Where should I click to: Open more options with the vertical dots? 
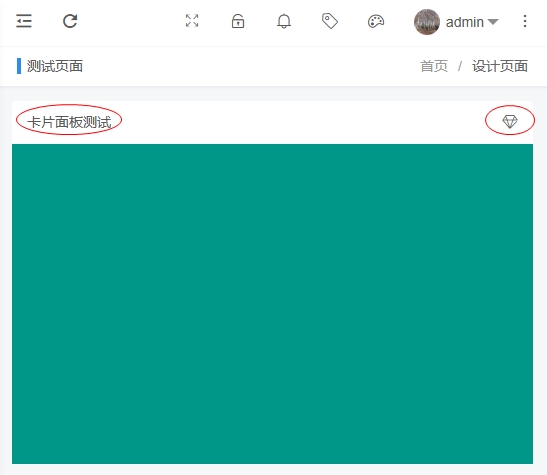(x=525, y=21)
